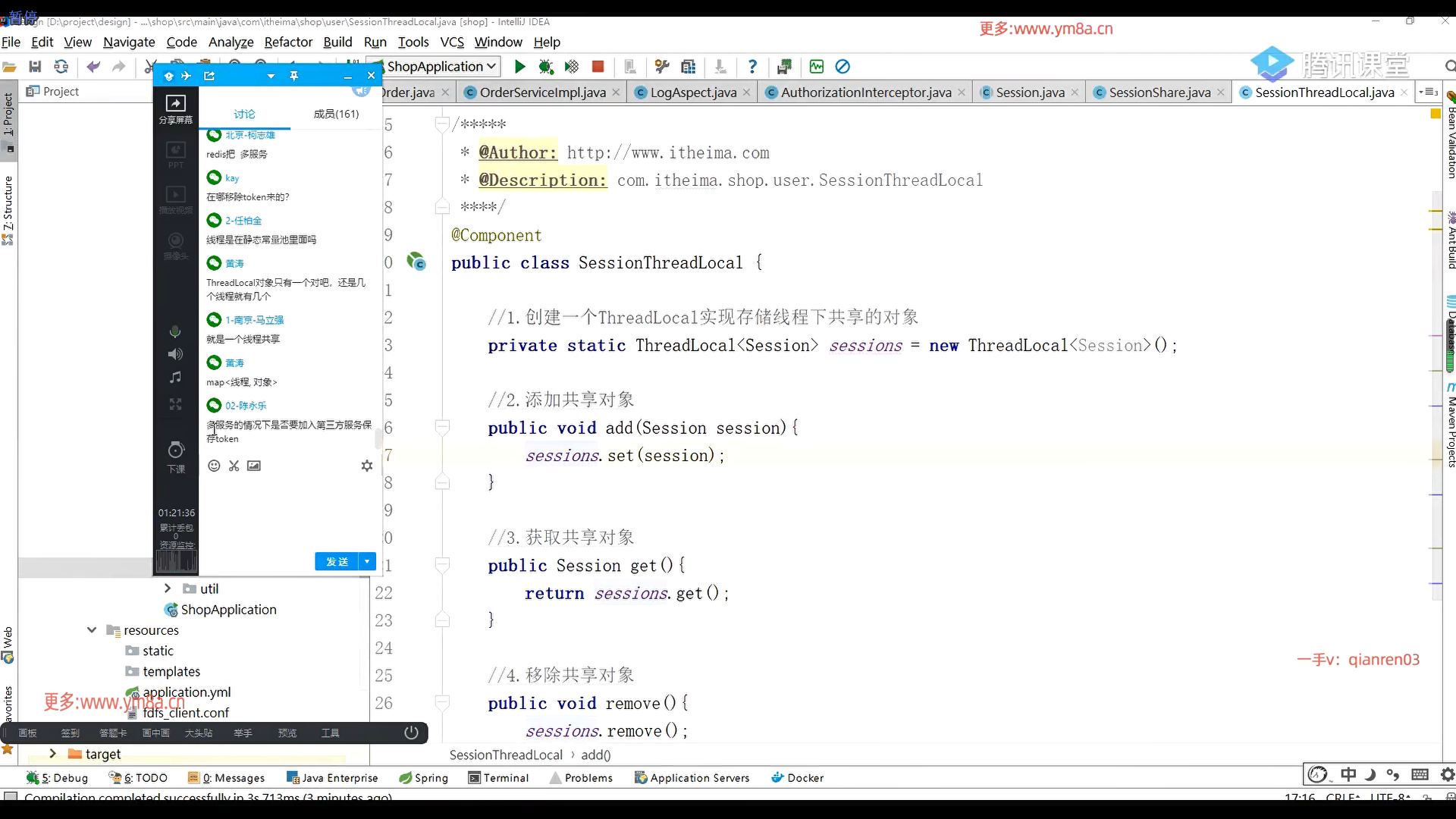Collapse the resources folder
Image resolution: width=1456 pixels, height=819 pixels.
point(92,629)
